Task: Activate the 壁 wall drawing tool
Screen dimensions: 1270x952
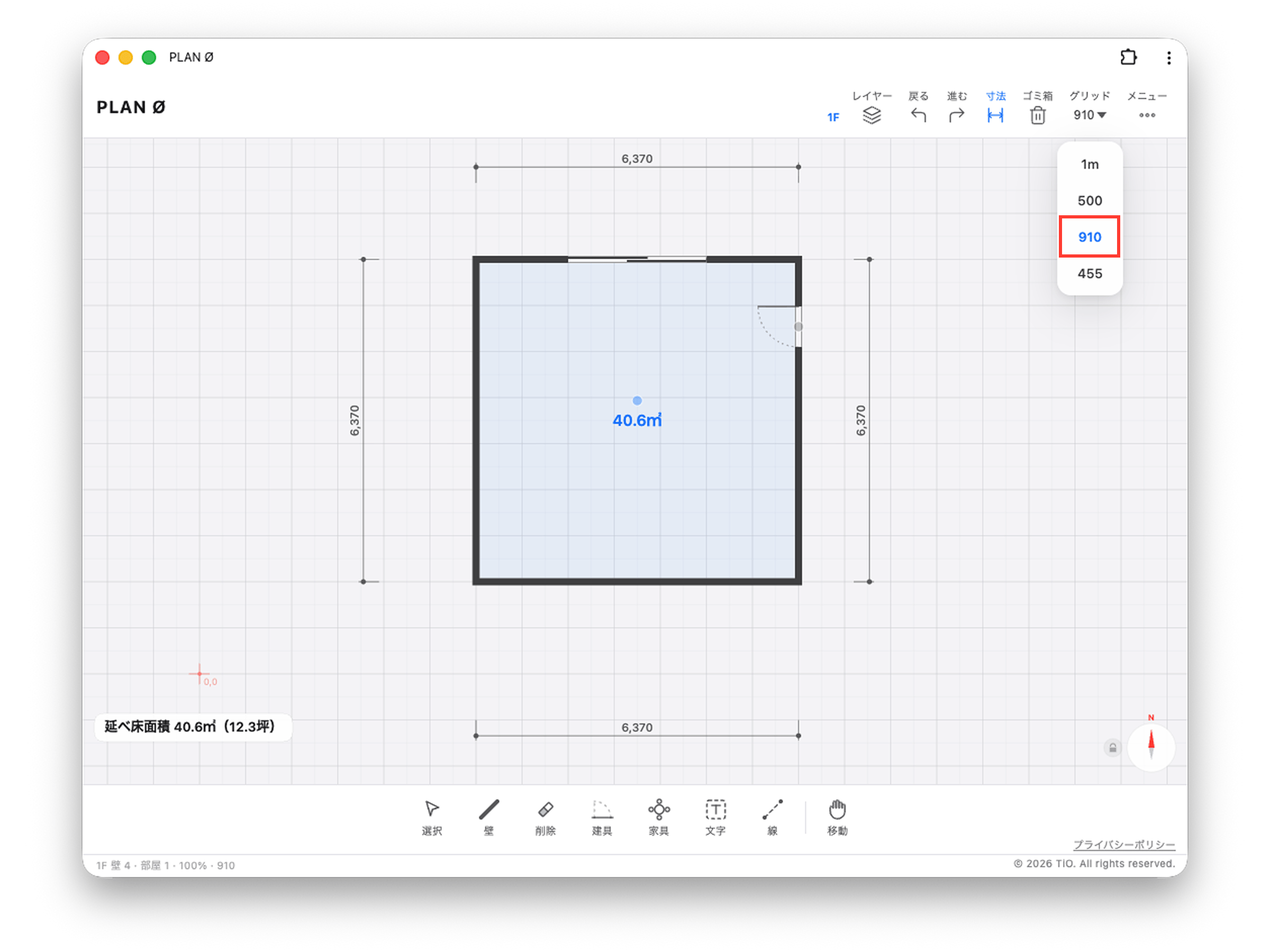Action: 488,817
